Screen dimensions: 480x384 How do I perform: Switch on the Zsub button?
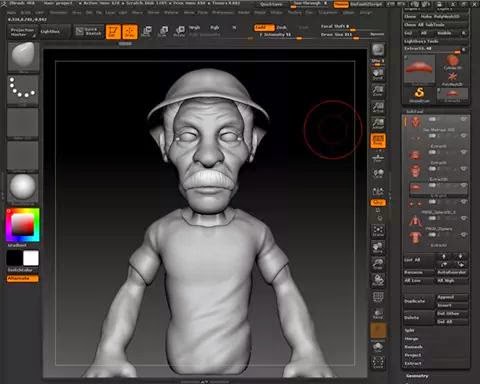(282, 27)
